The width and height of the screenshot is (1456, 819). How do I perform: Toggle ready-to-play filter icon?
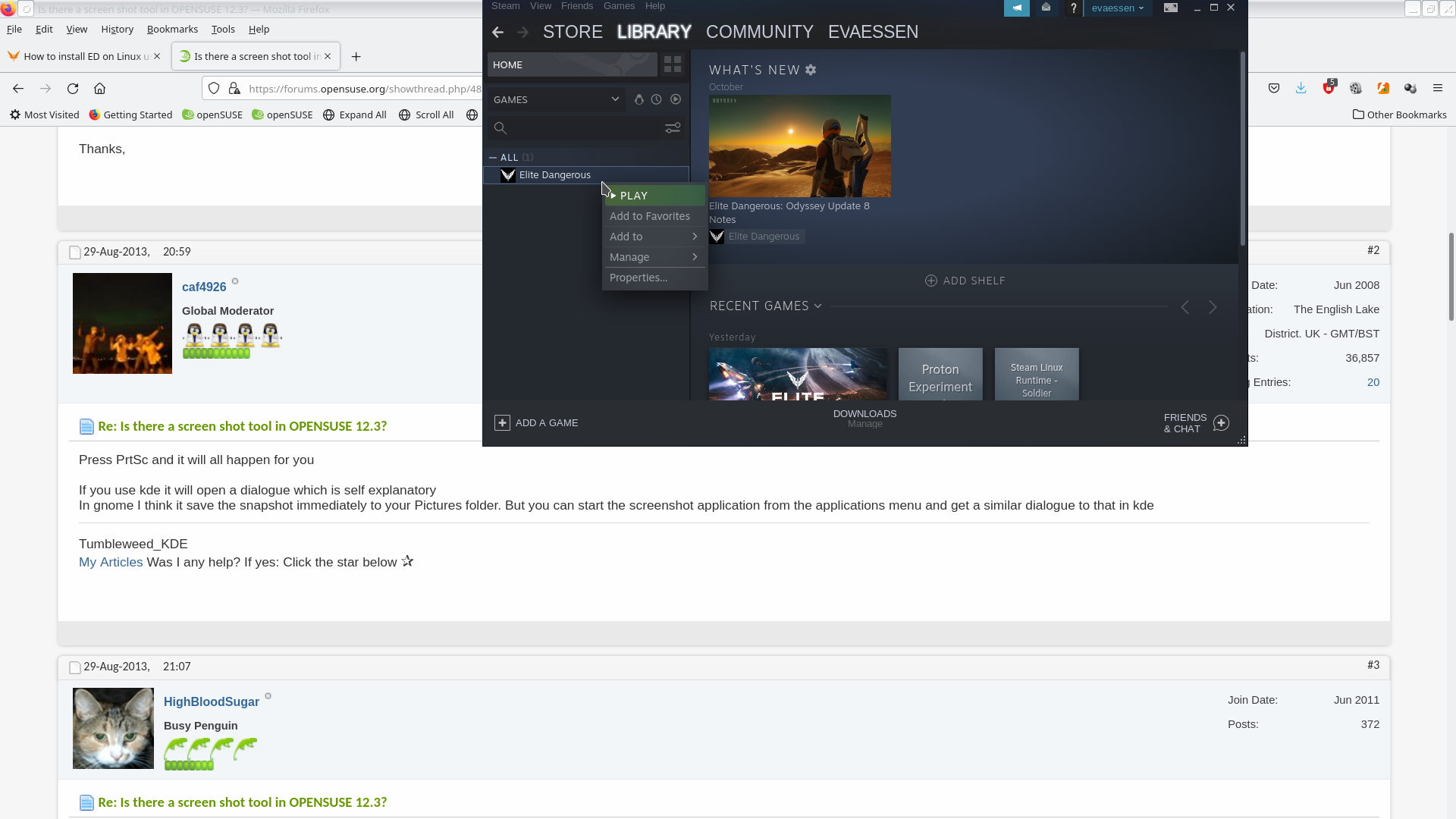[676, 99]
